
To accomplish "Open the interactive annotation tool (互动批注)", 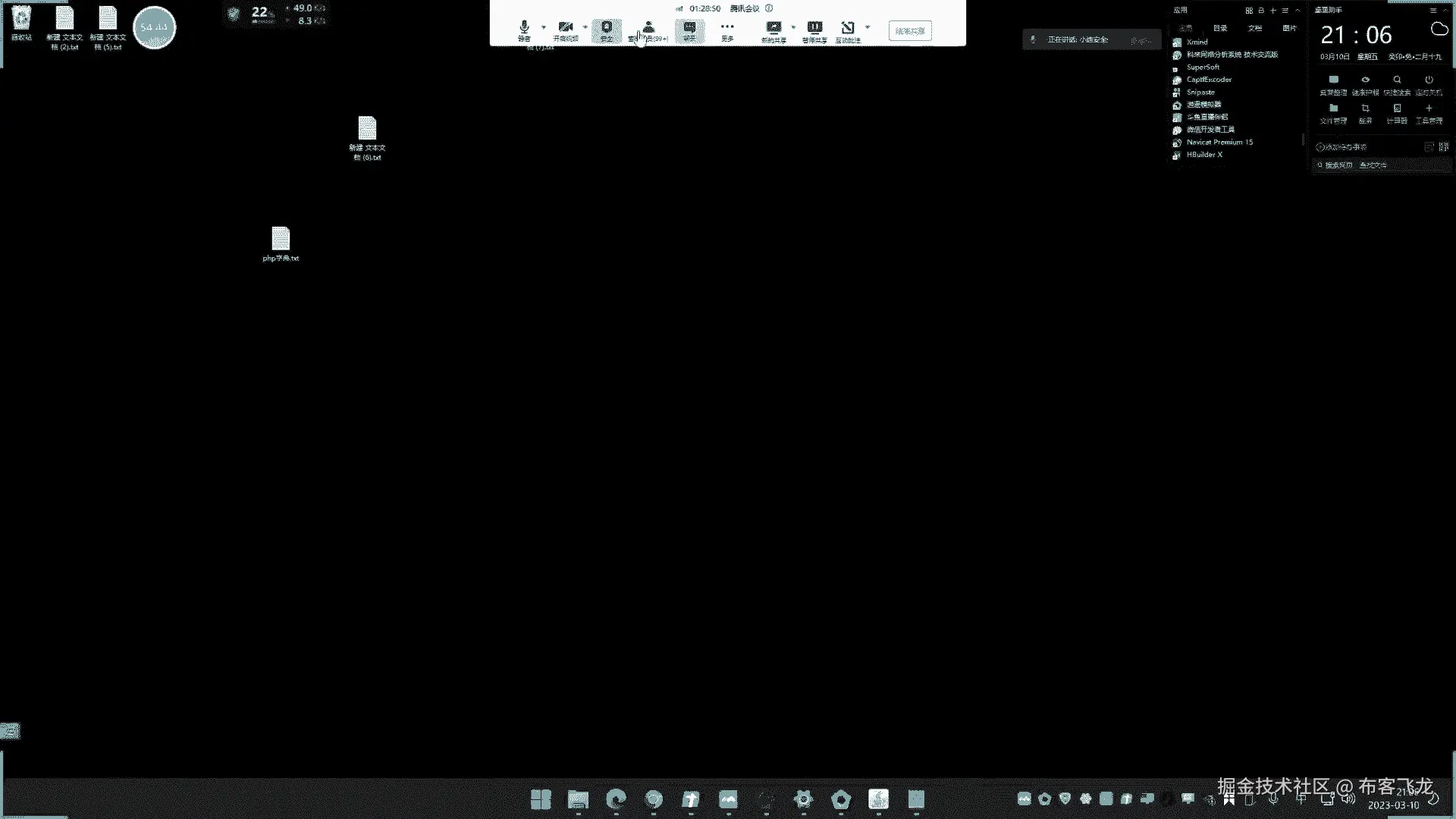I will pos(848,30).
